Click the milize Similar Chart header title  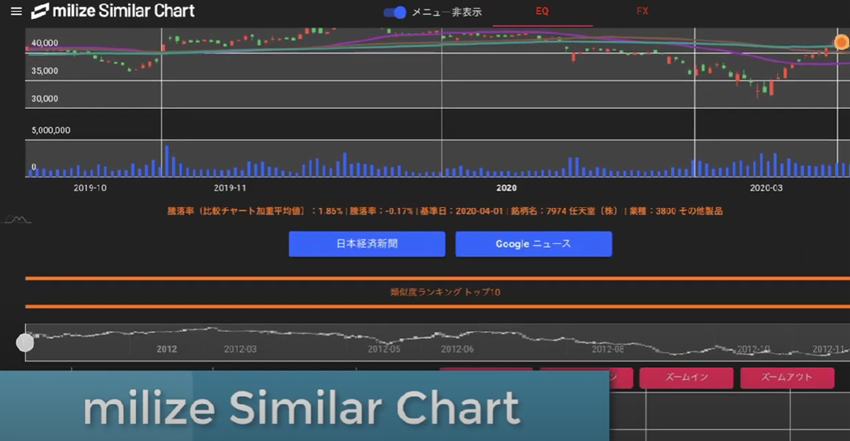(124, 11)
